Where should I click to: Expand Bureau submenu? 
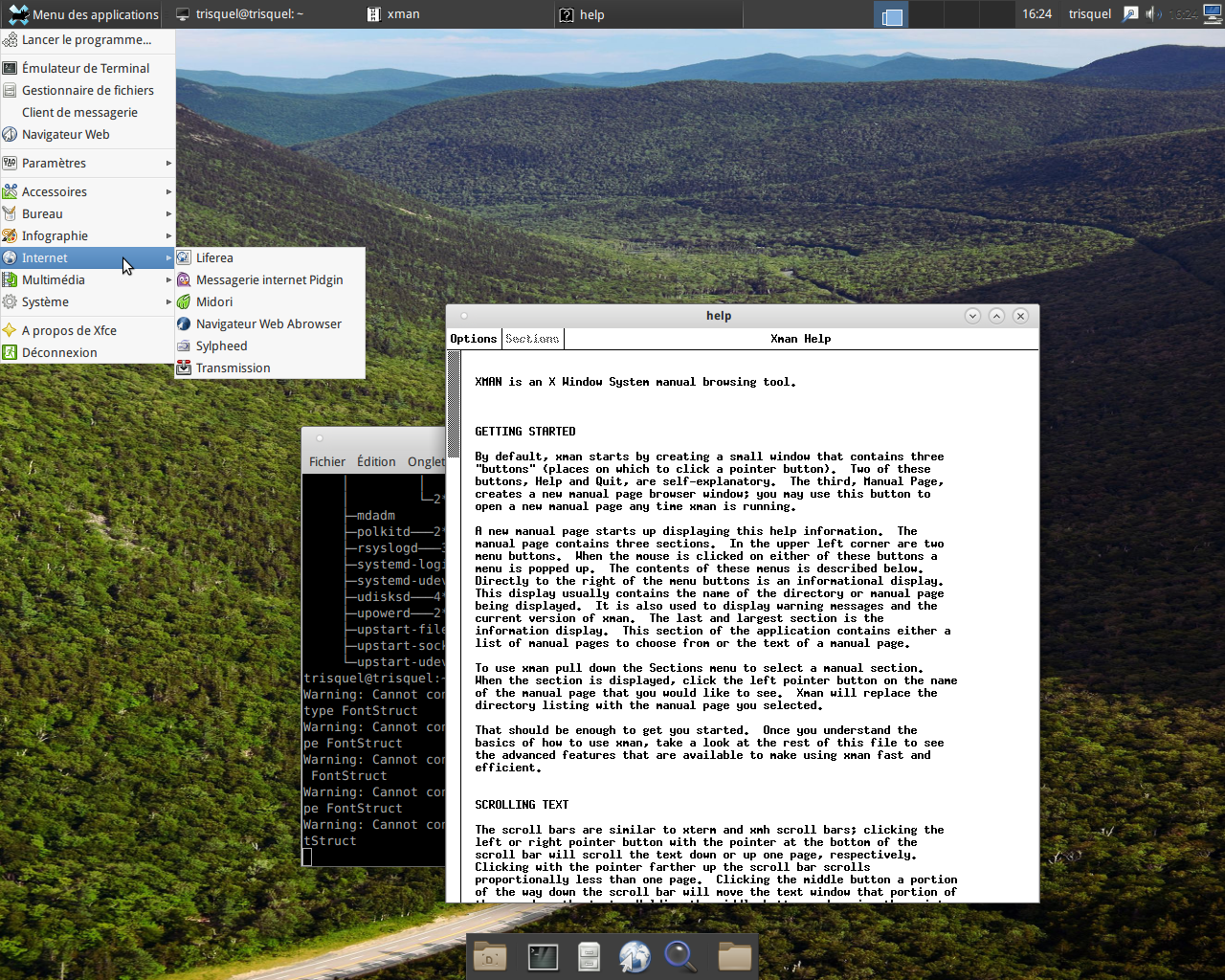[87, 213]
